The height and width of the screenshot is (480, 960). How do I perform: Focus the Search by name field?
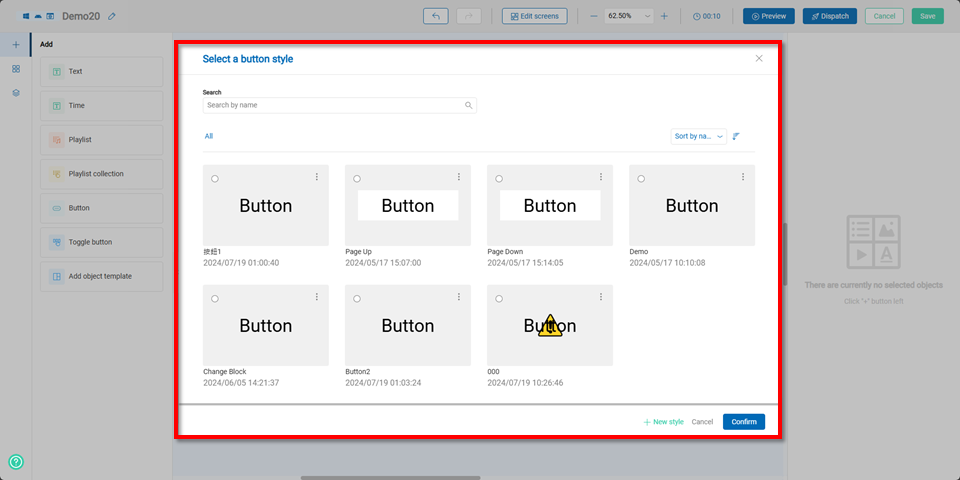[333, 105]
